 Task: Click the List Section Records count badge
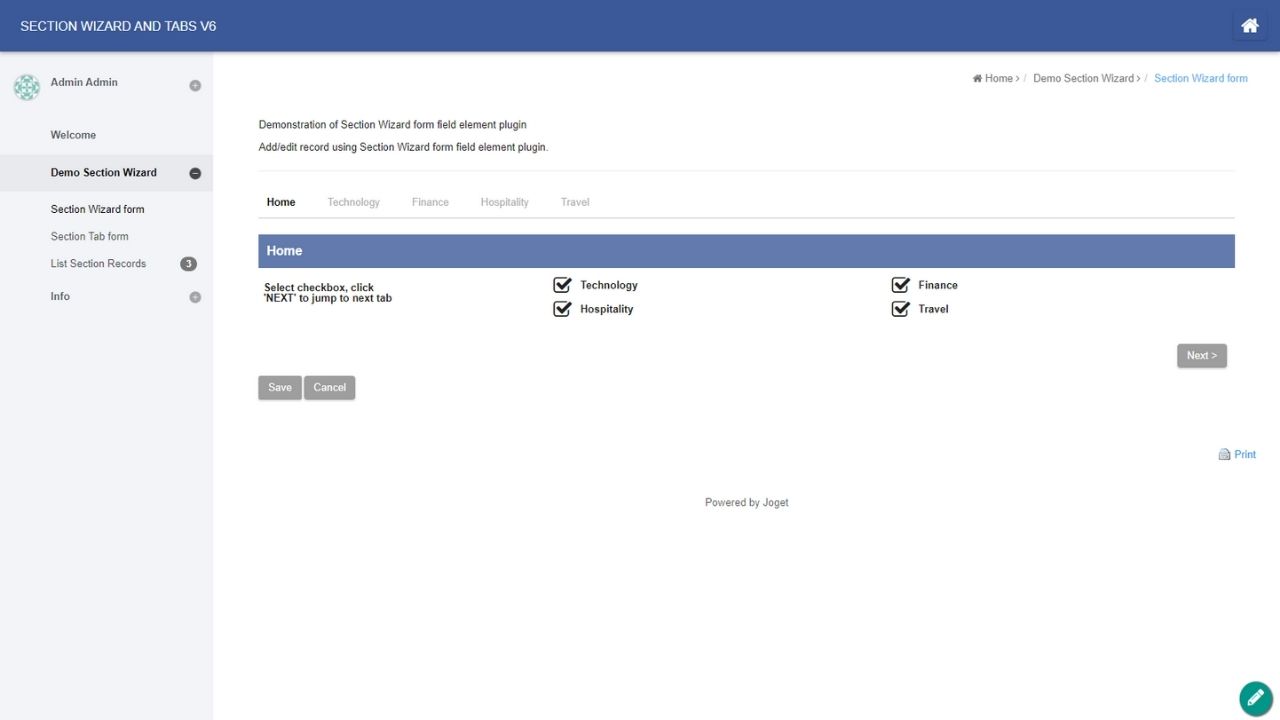pos(188,264)
